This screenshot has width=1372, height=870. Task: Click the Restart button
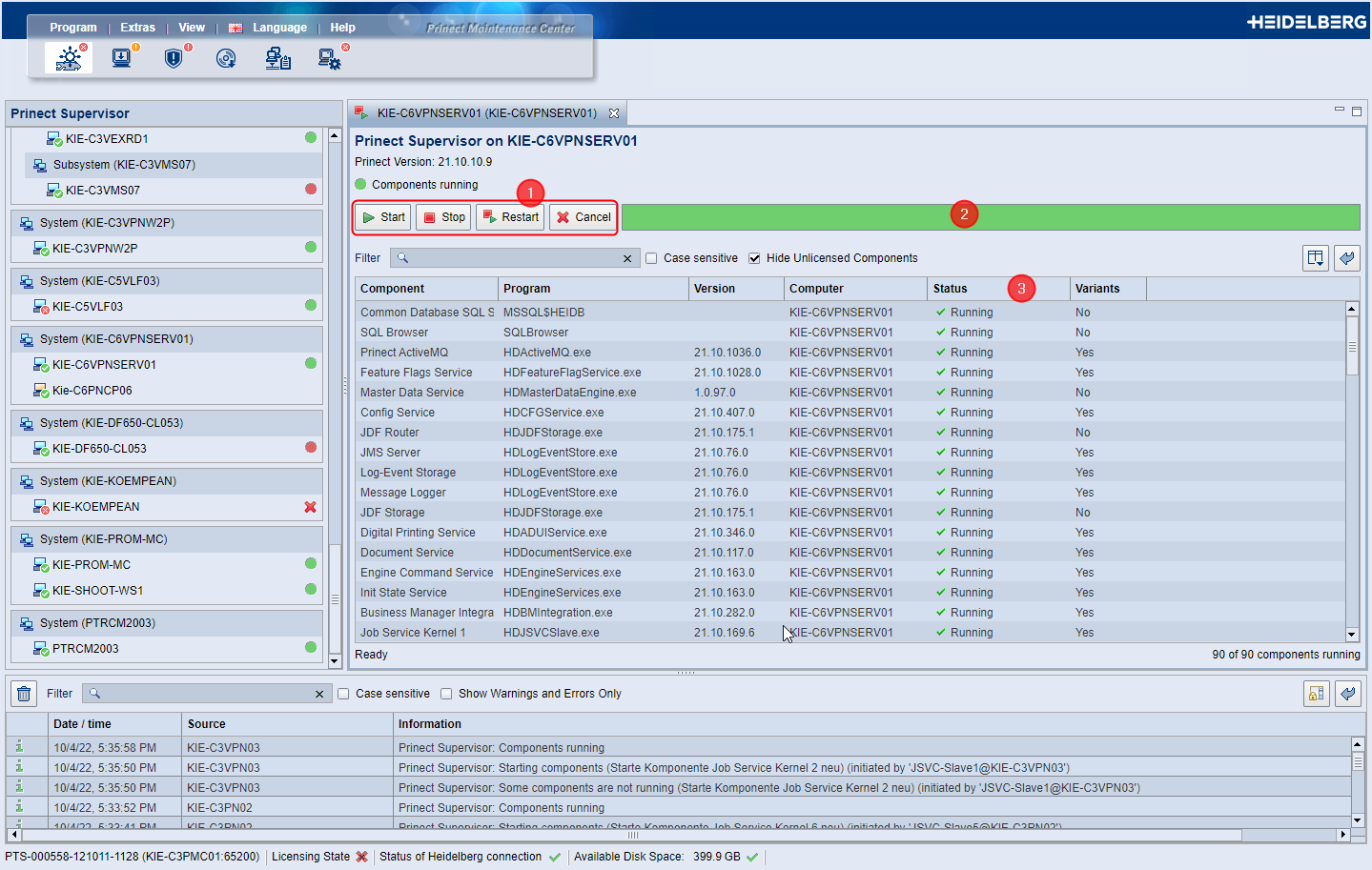click(511, 217)
